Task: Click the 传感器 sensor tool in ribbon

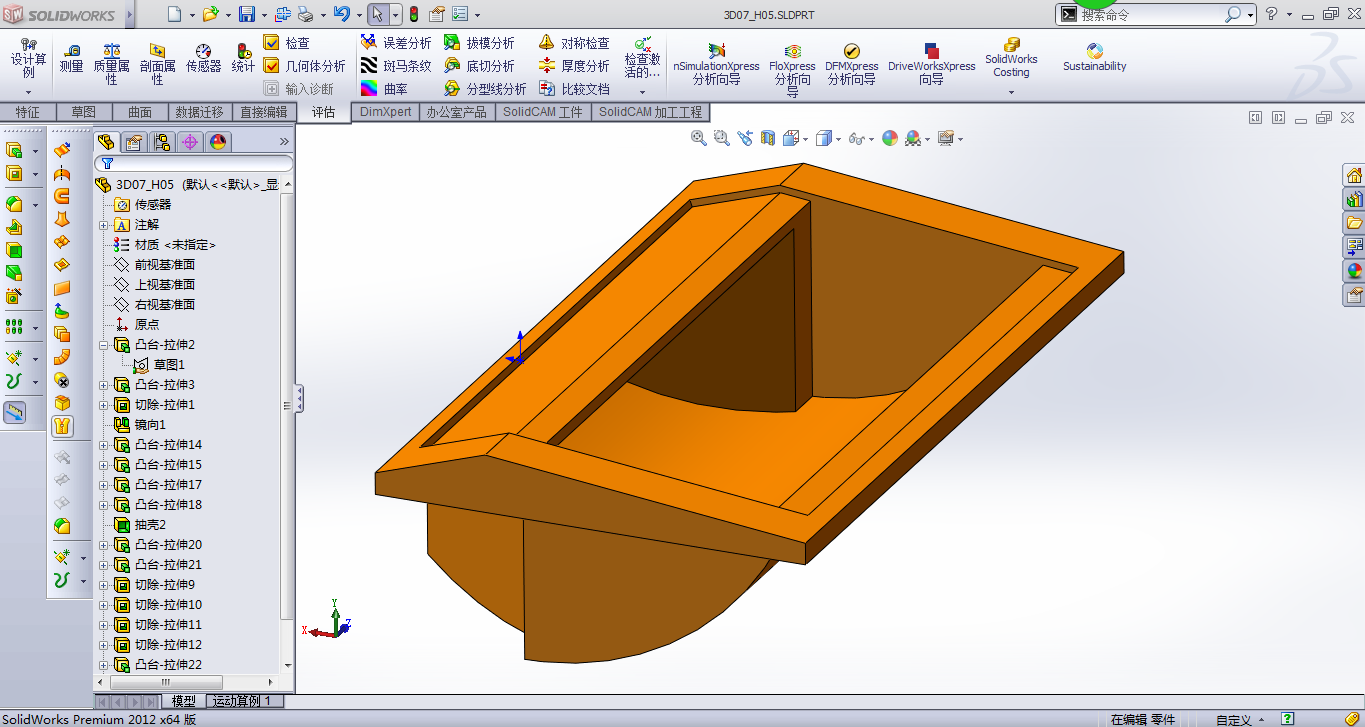Action: pos(203,58)
